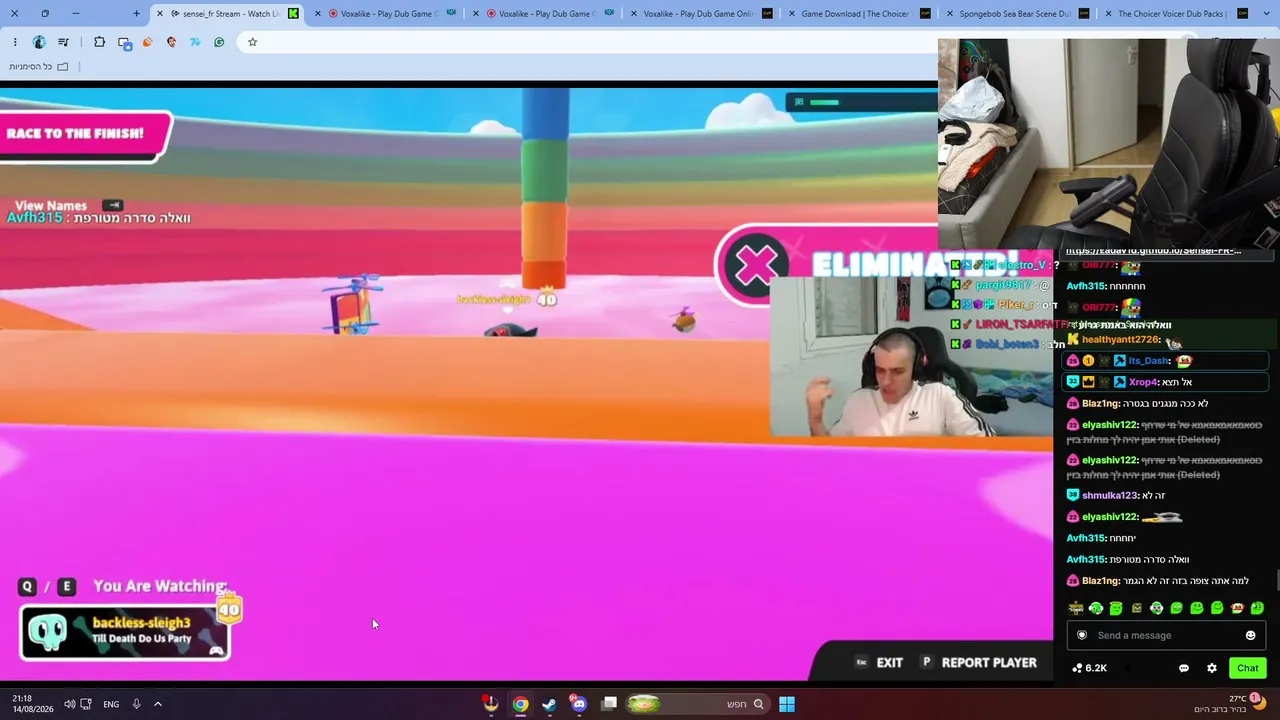Click username Blaz1ng in the last chat message
Screen dimensions: 1280x720
coord(1100,581)
